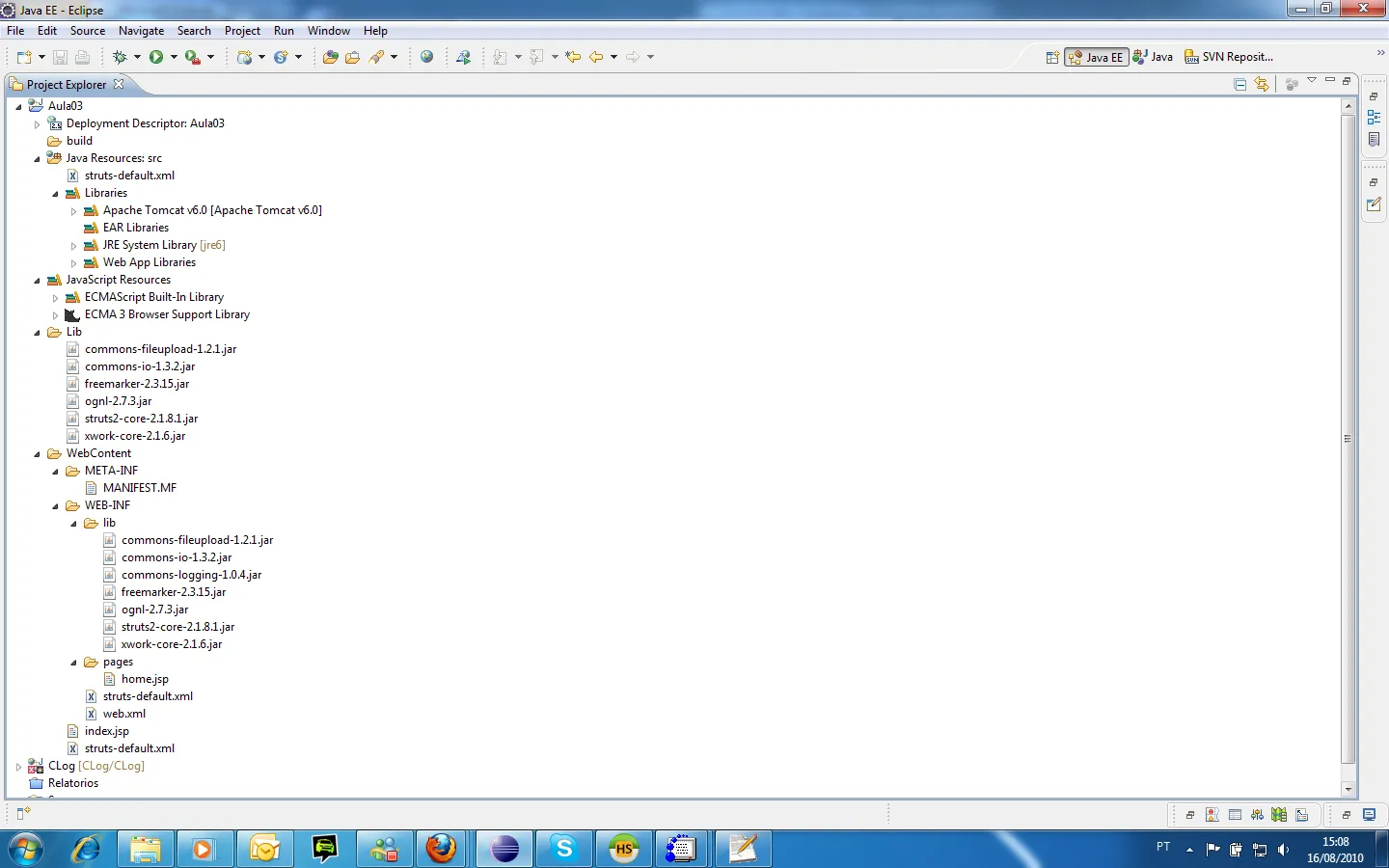Click the Back navigation arrow
The width and height of the screenshot is (1389, 868).
pyautogui.click(x=596, y=57)
